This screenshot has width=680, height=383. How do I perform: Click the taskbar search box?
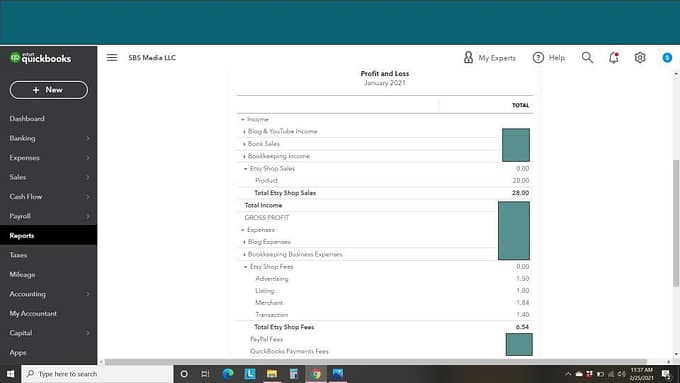tap(97, 374)
